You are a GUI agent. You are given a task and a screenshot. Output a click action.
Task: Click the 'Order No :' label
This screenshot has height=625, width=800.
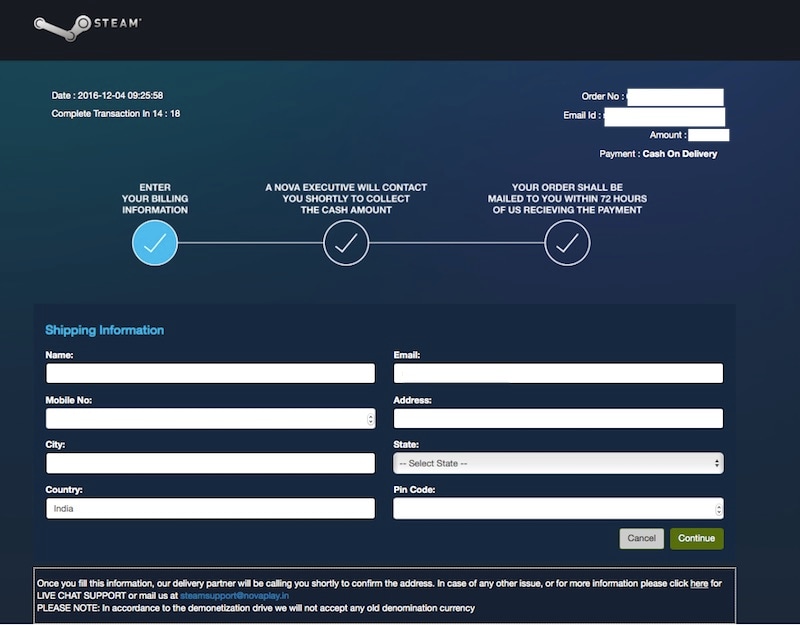[603, 96]
